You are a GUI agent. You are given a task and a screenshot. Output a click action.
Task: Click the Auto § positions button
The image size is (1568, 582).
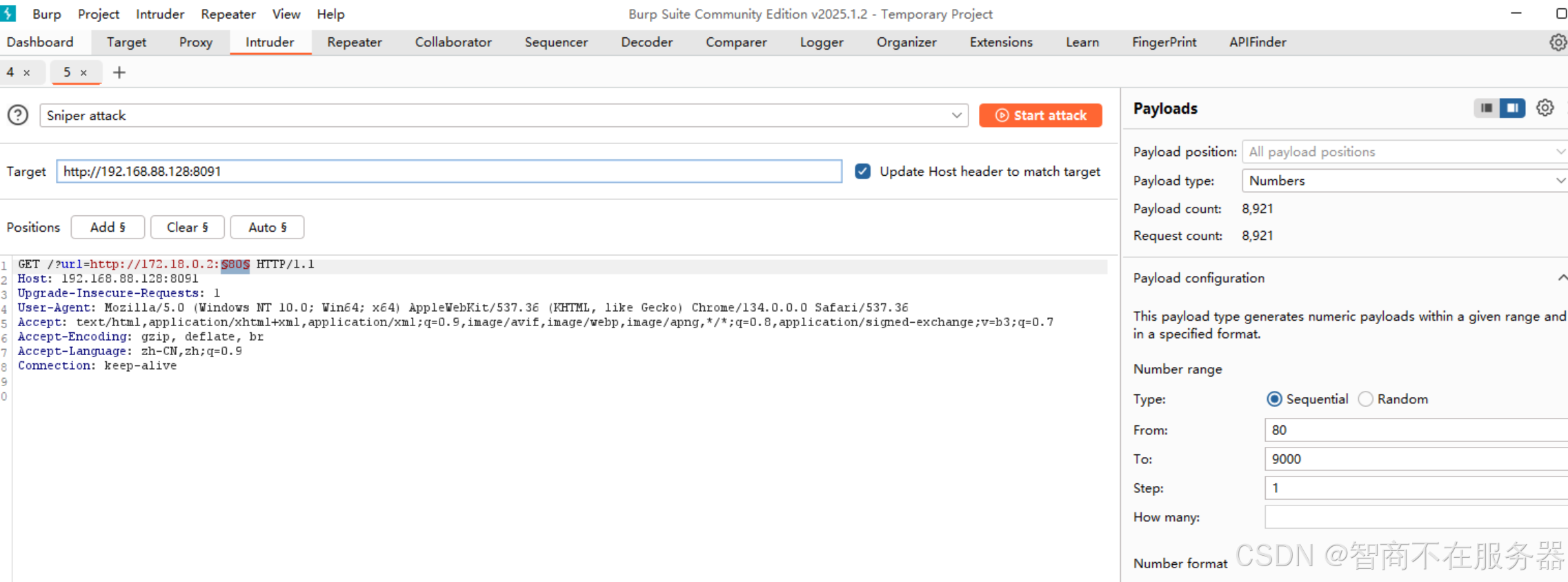click(267, 227)
